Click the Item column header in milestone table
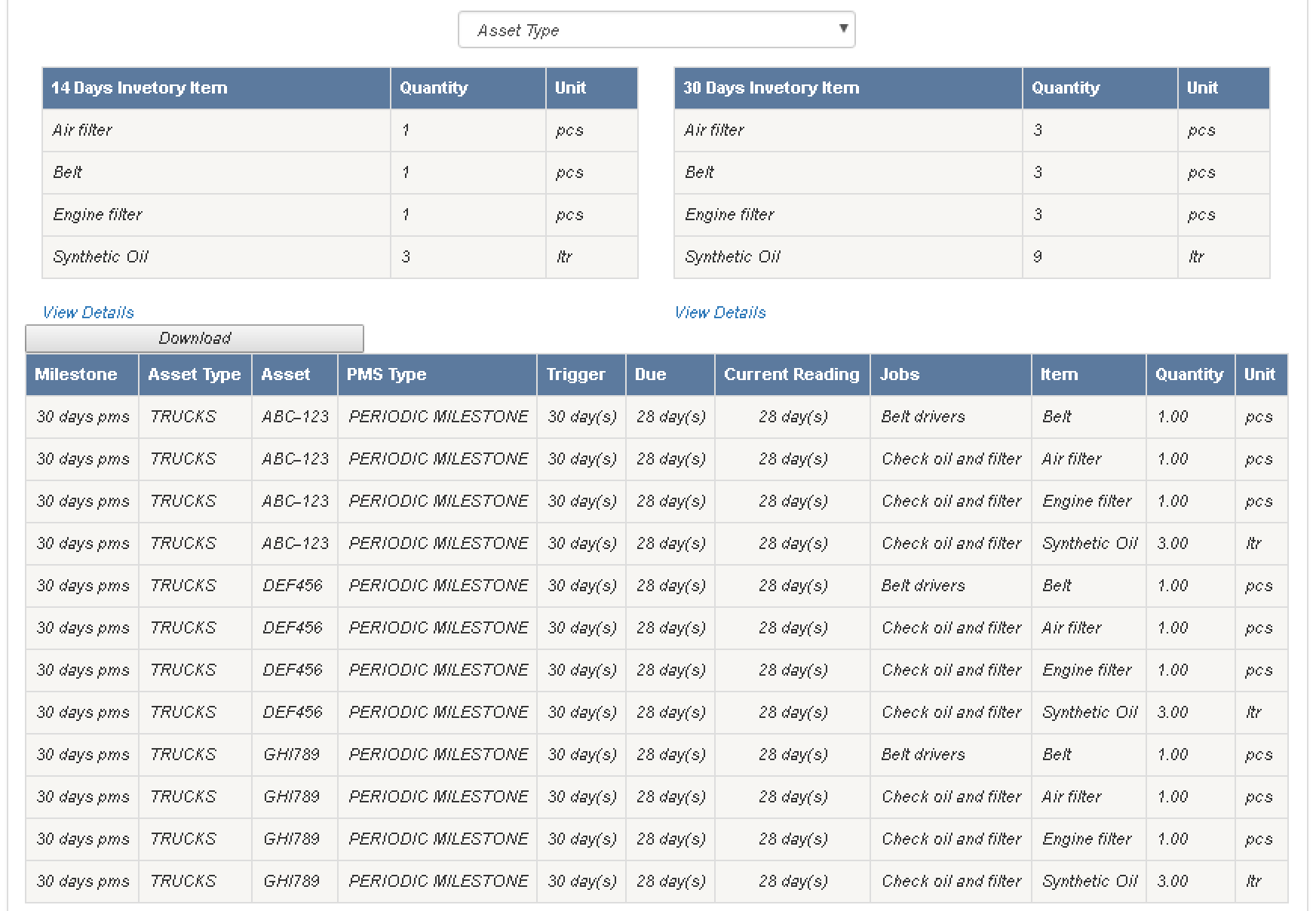This screenshot has width=1316, height=911. pos(1059,375)
